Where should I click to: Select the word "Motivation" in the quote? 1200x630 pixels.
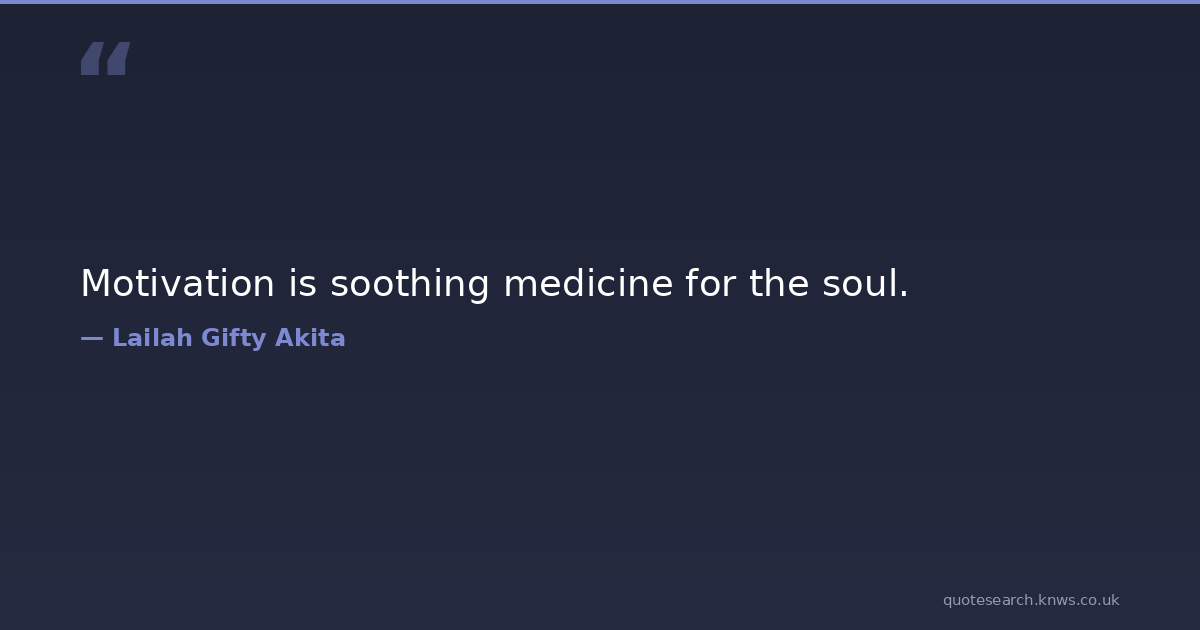(x=177, y=284)
